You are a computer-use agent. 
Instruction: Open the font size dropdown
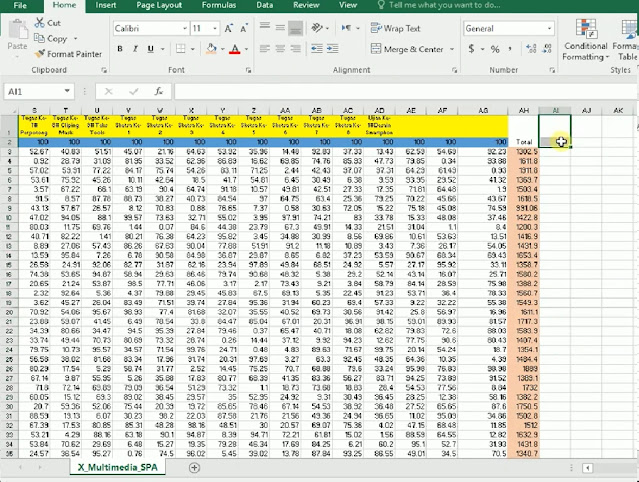(215, 29)
